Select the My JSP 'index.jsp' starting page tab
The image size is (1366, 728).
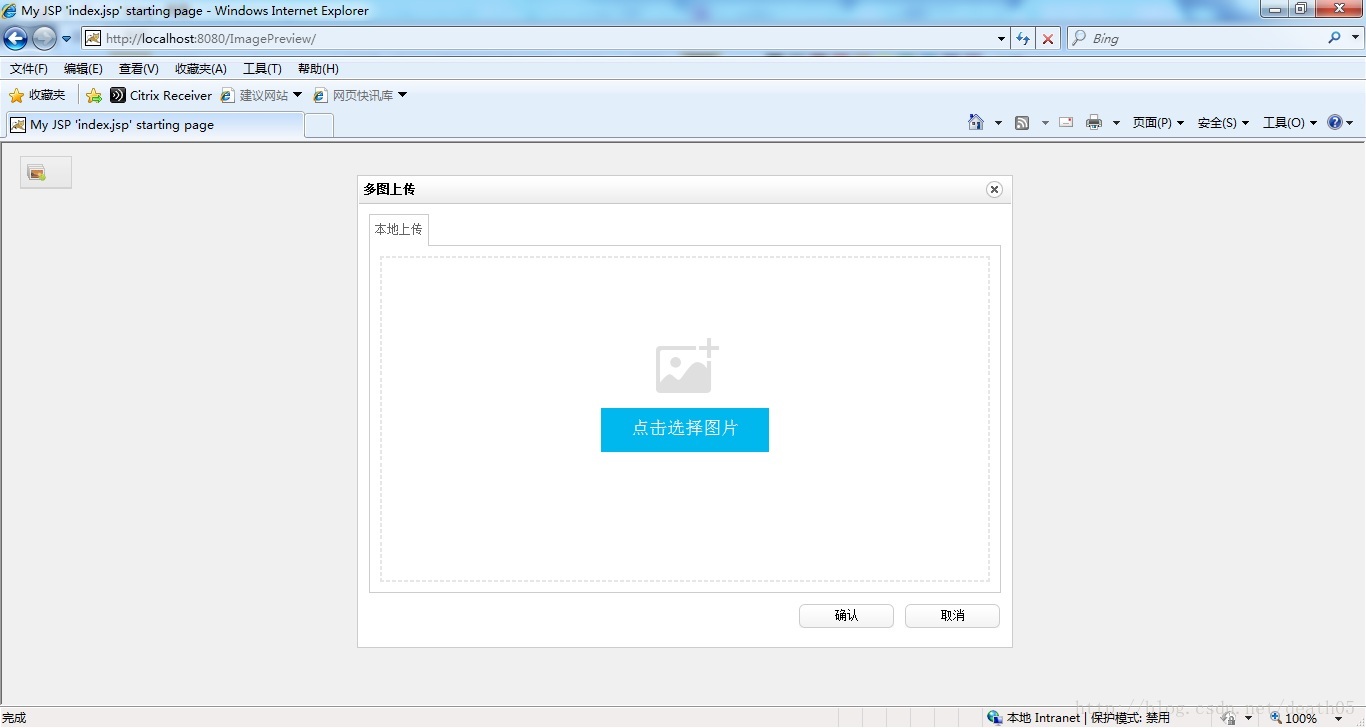click(153, 125)
